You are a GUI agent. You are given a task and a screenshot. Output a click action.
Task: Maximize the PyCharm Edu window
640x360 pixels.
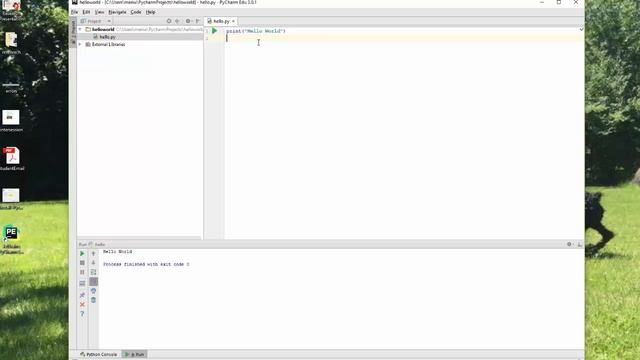point(559,2)
